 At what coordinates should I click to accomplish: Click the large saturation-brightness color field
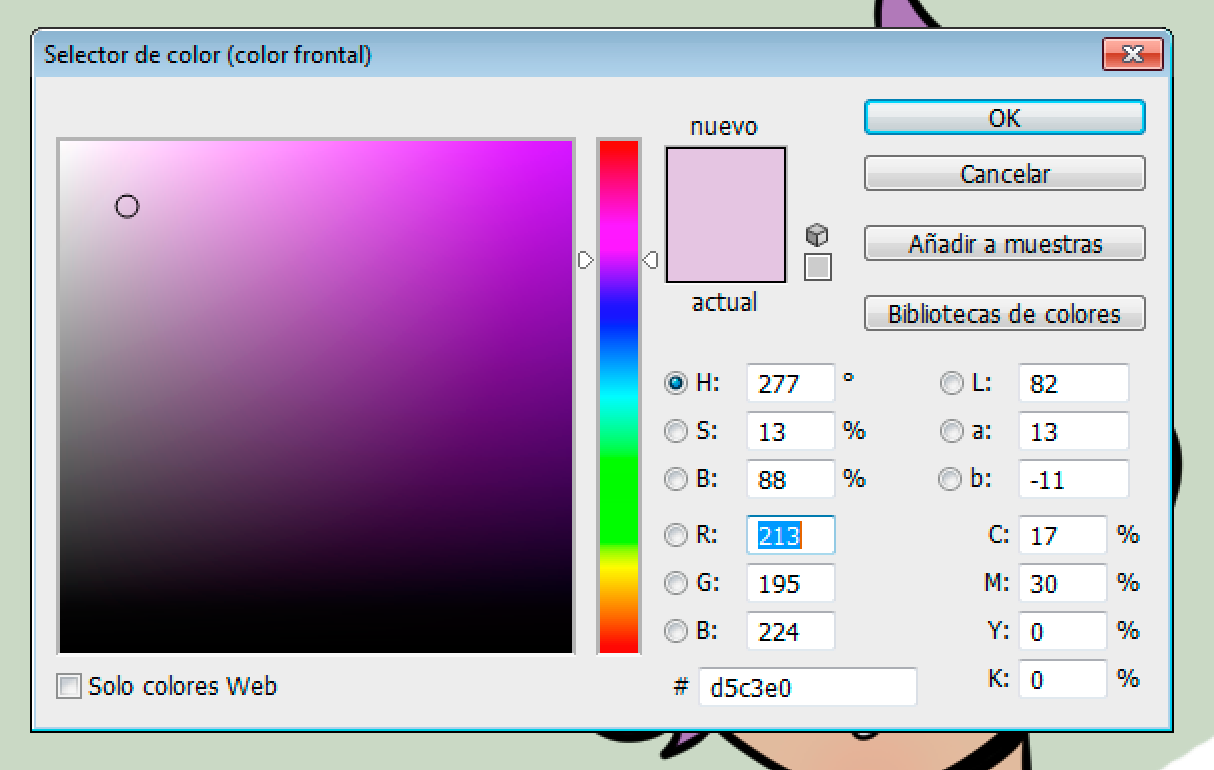pyautogui.click(x=316, y=397)
